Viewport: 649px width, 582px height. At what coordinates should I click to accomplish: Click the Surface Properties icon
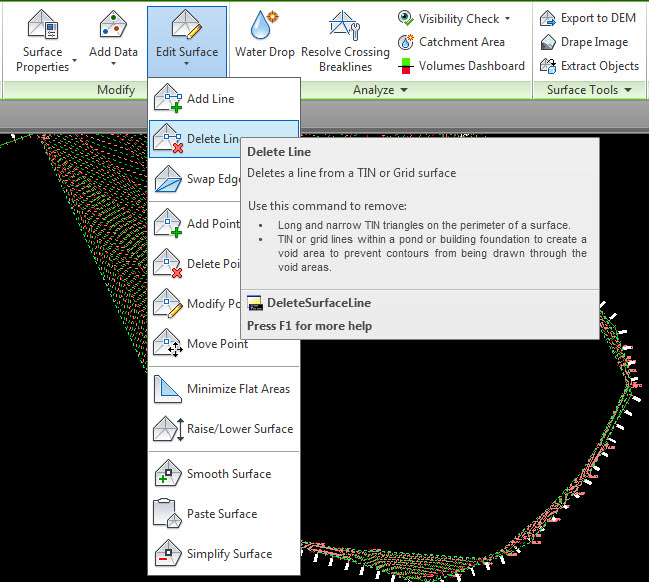[x=43, y=25]
